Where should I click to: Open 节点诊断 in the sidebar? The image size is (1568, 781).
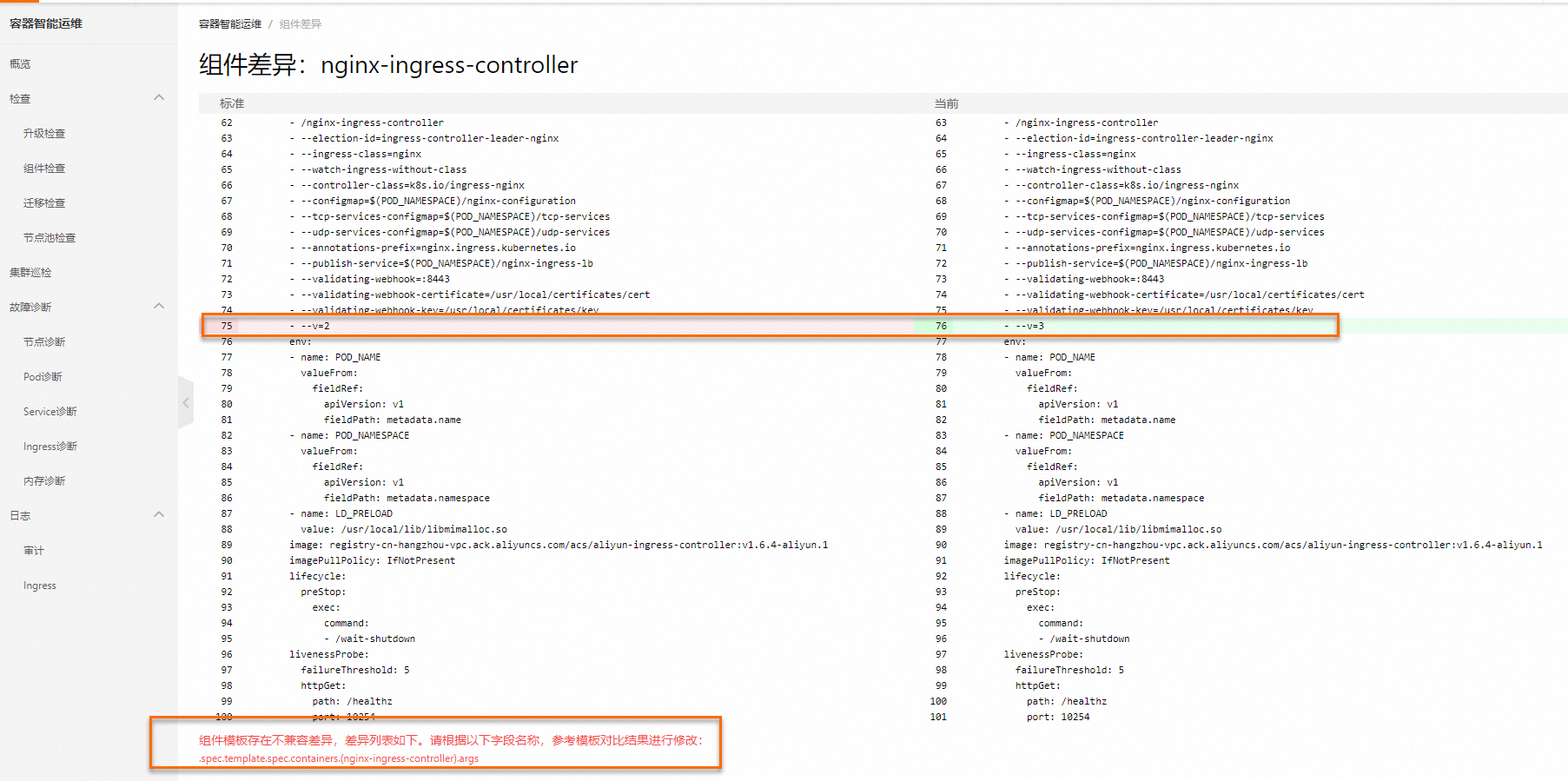pos(44,342)
